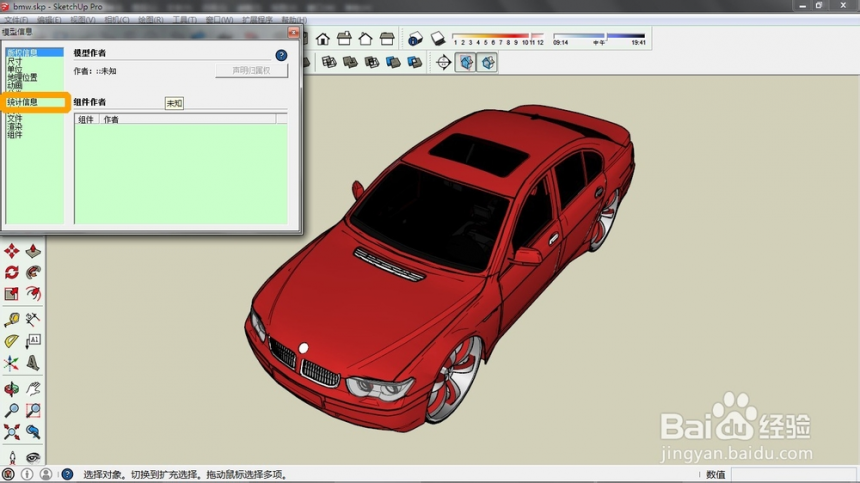Click the credits info status bar icon
This screenshot has height=483, width=860.
(27, 474)
